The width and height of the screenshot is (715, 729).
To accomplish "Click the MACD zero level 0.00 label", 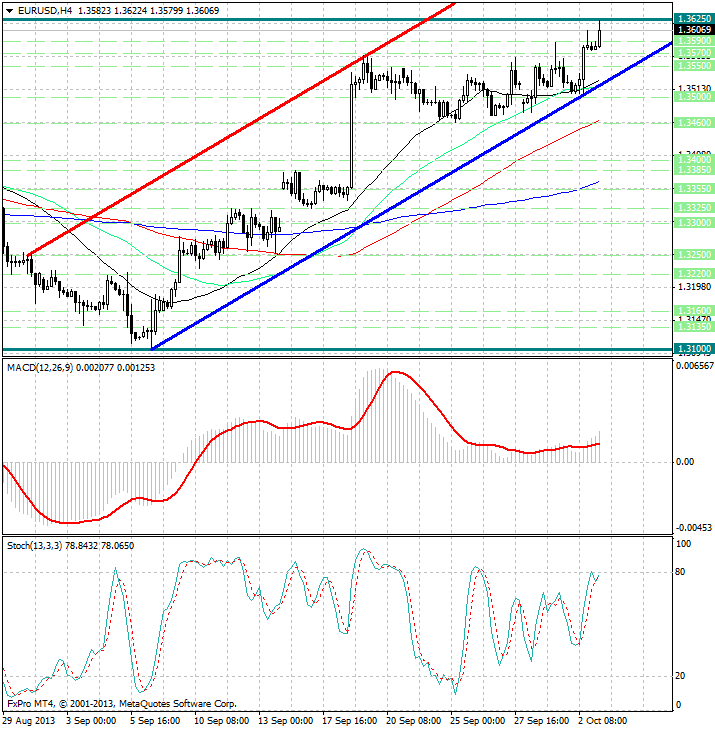I will 685,462.
